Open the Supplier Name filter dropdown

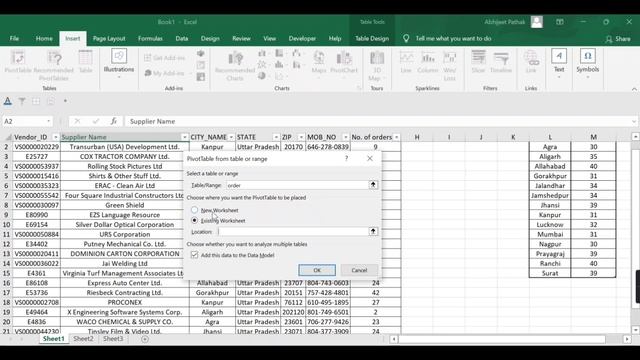[184, 137]
